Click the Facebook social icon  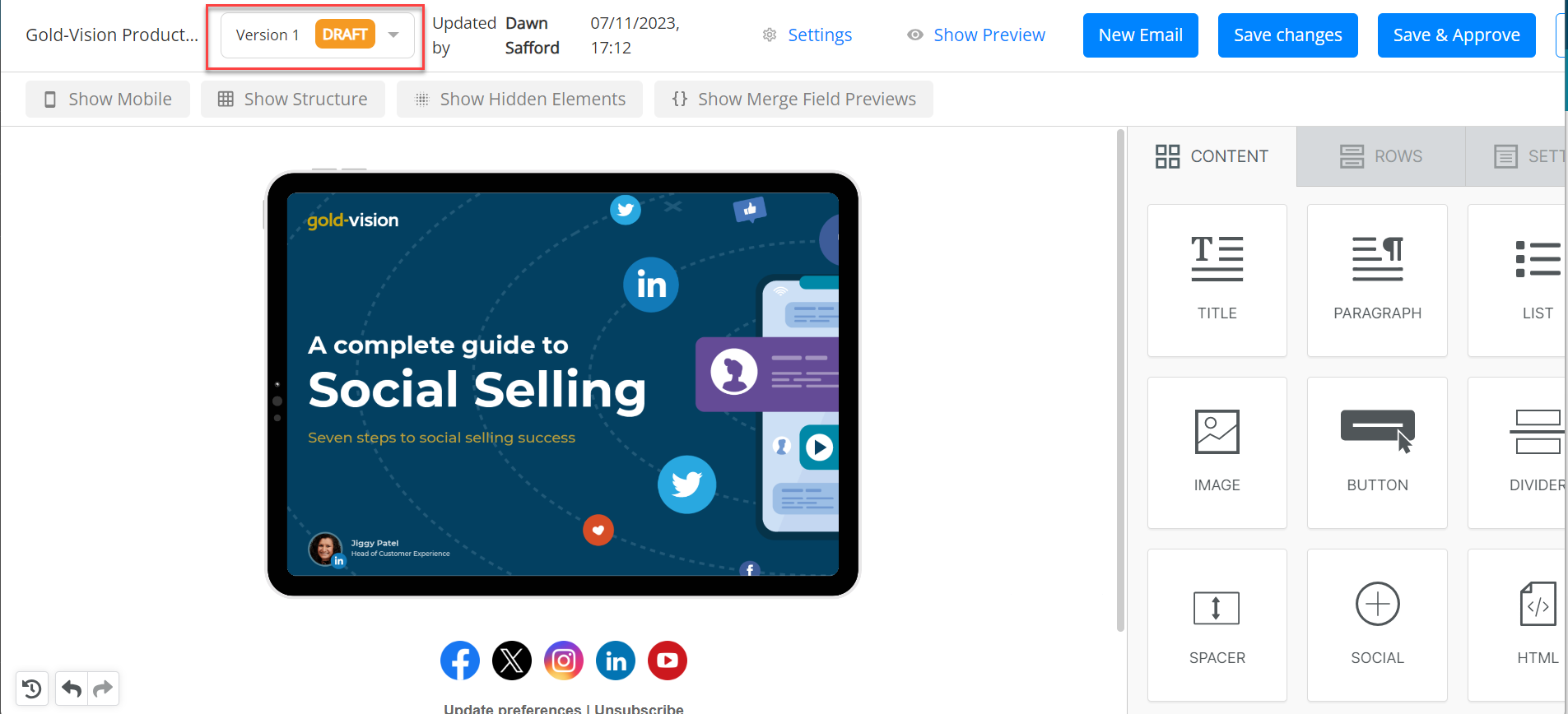tap(460, 661)
